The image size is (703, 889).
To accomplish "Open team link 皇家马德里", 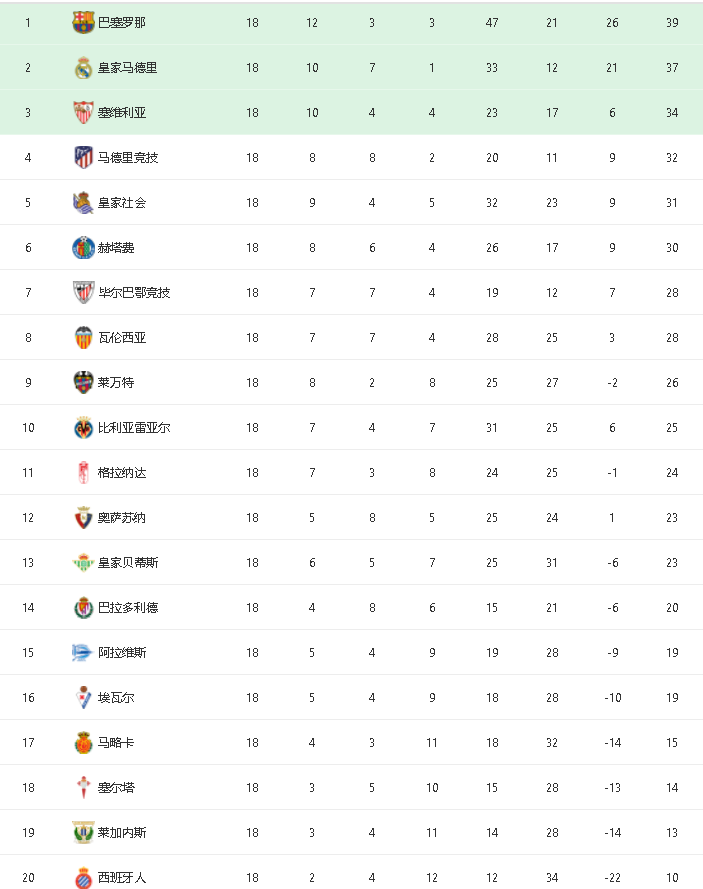I will pyautogui.click(x=128, y=68).
